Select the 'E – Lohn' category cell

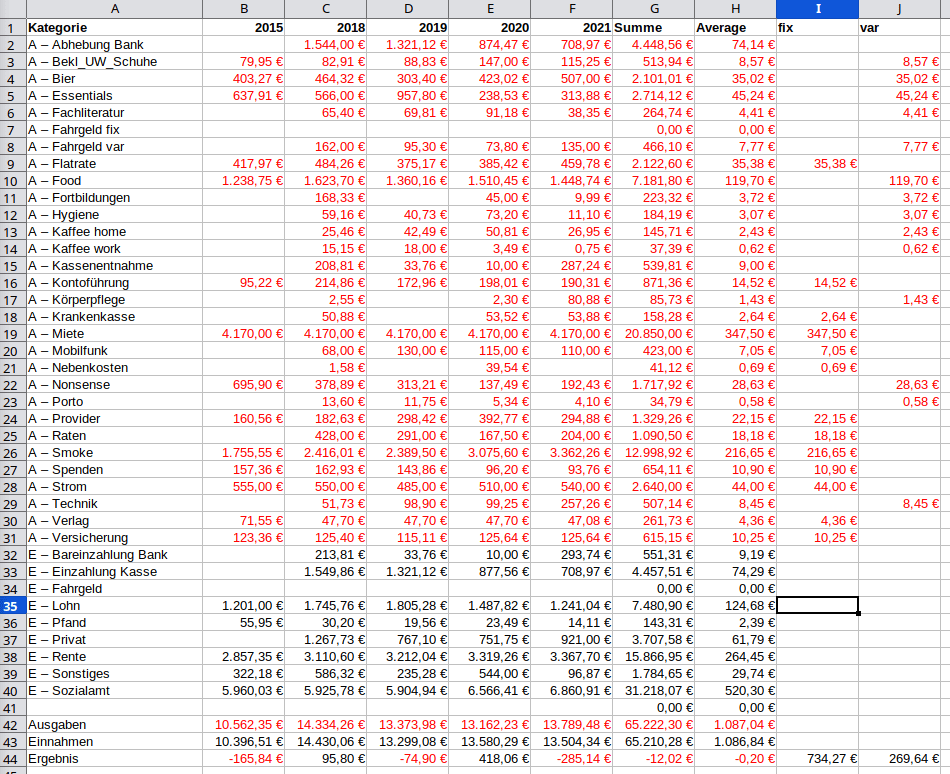[114, 606]
